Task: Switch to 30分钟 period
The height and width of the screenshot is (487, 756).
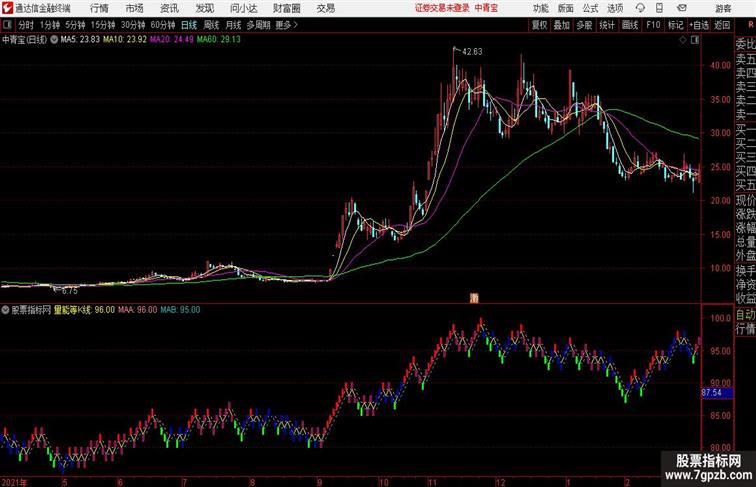Action: pyautogui.click(x=133, y=25)
